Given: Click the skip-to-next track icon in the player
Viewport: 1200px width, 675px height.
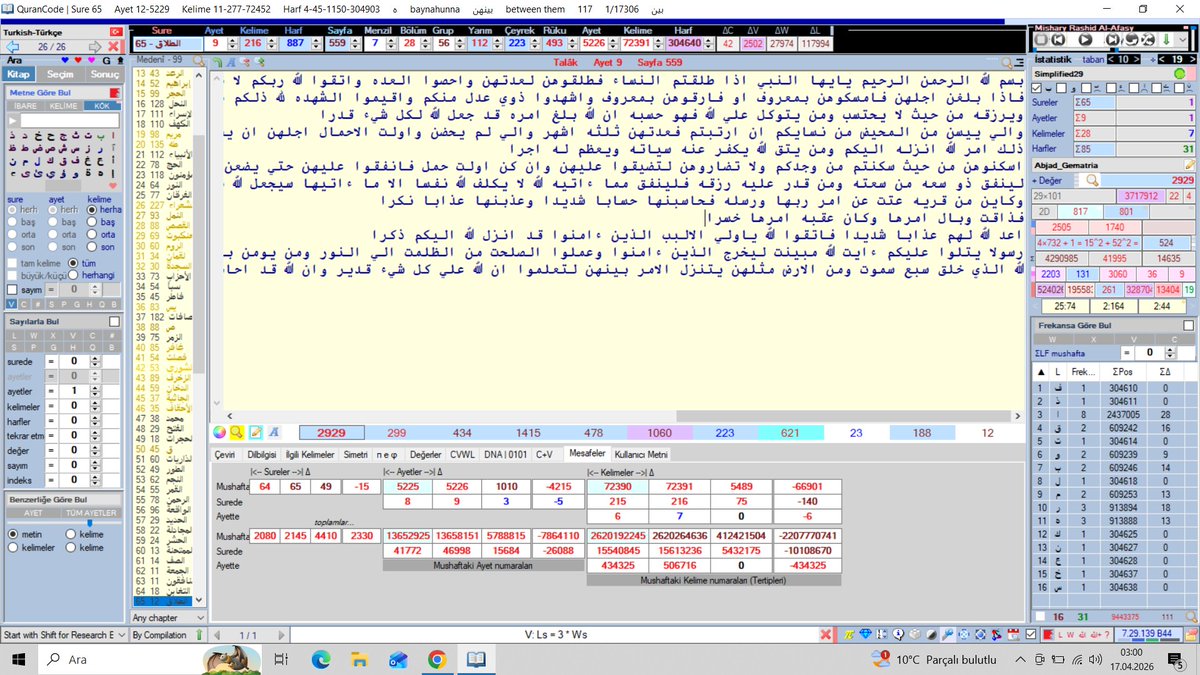Looking at the screenshot, I should click(x=1112, y=40).
